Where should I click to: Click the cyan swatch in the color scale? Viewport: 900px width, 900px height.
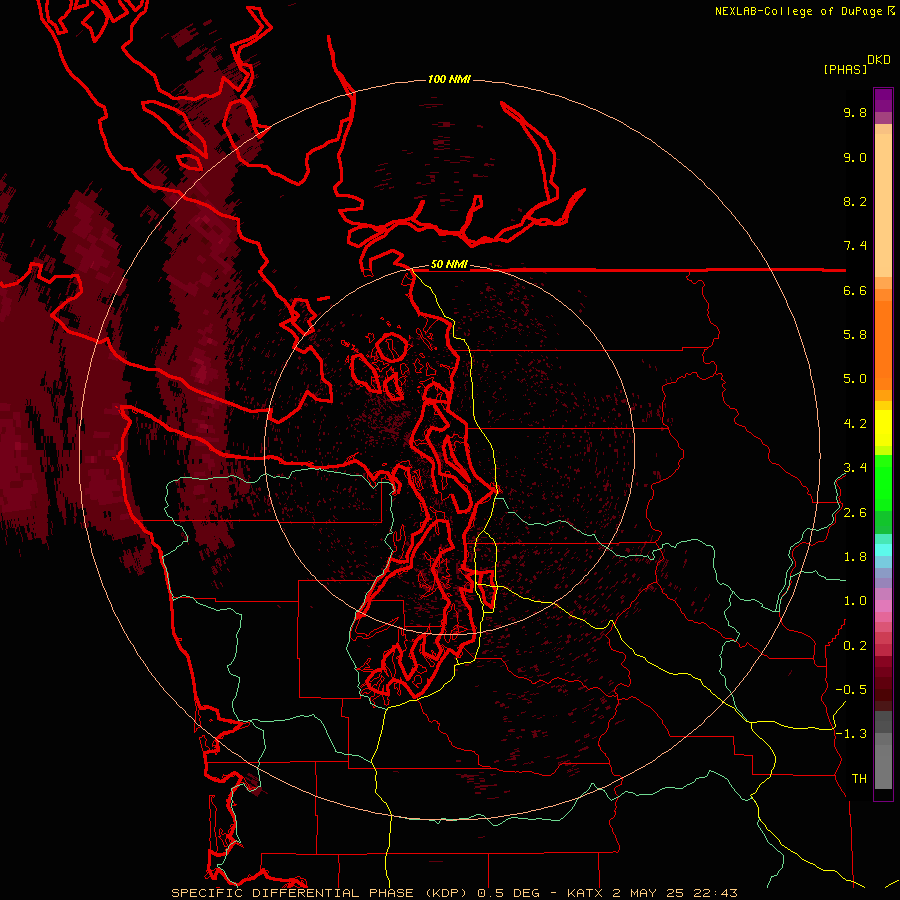tap(883, 550)
